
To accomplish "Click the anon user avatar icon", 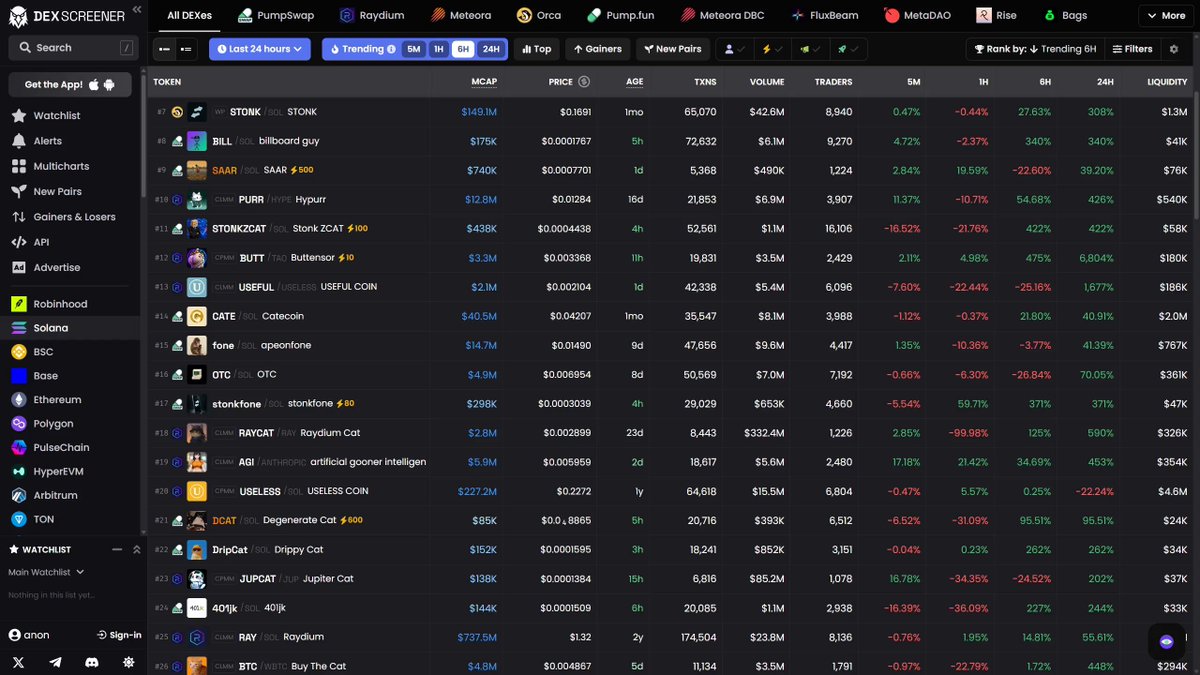I will [15, 635].
